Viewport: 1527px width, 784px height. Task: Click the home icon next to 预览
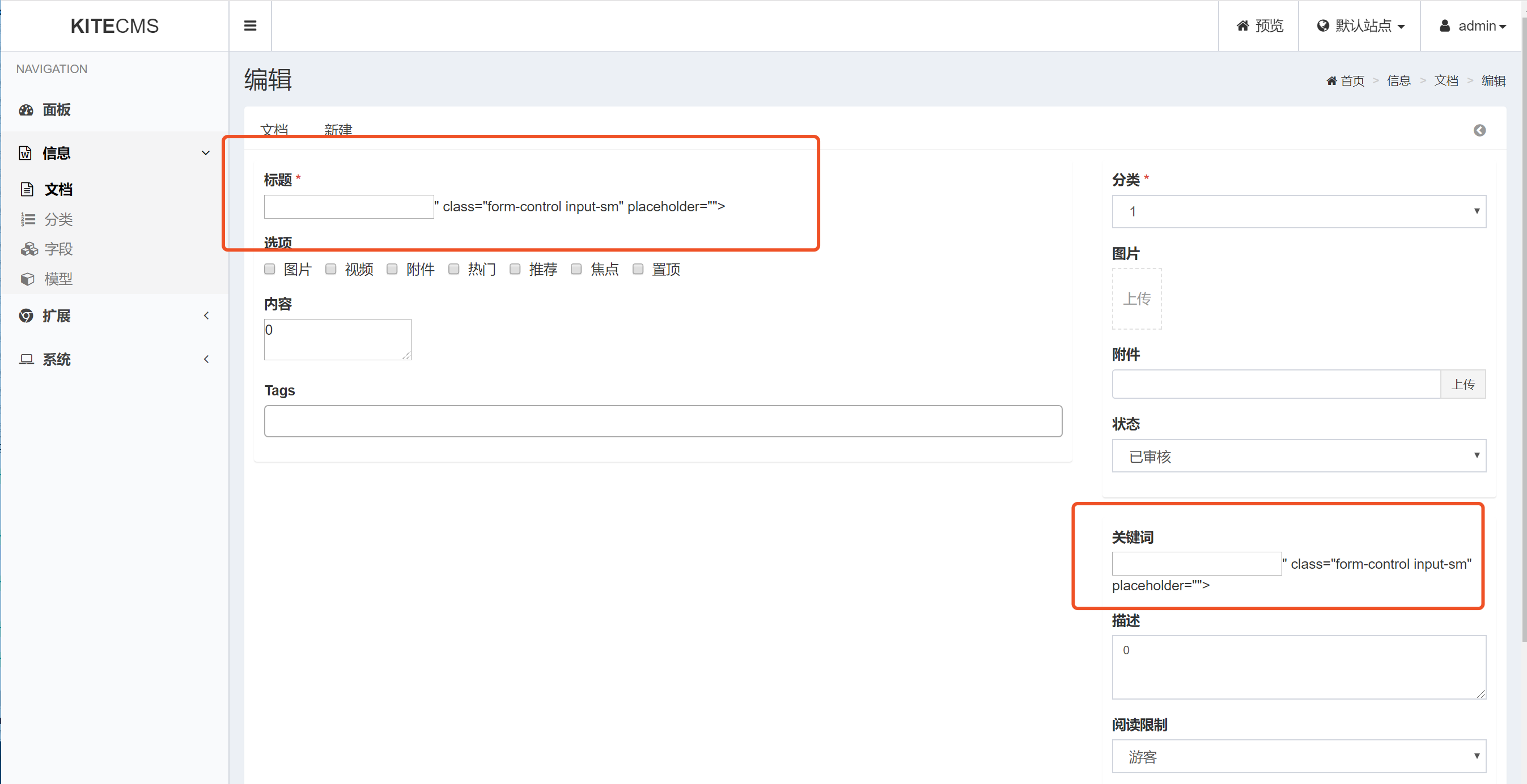(x=1243, y=25)
